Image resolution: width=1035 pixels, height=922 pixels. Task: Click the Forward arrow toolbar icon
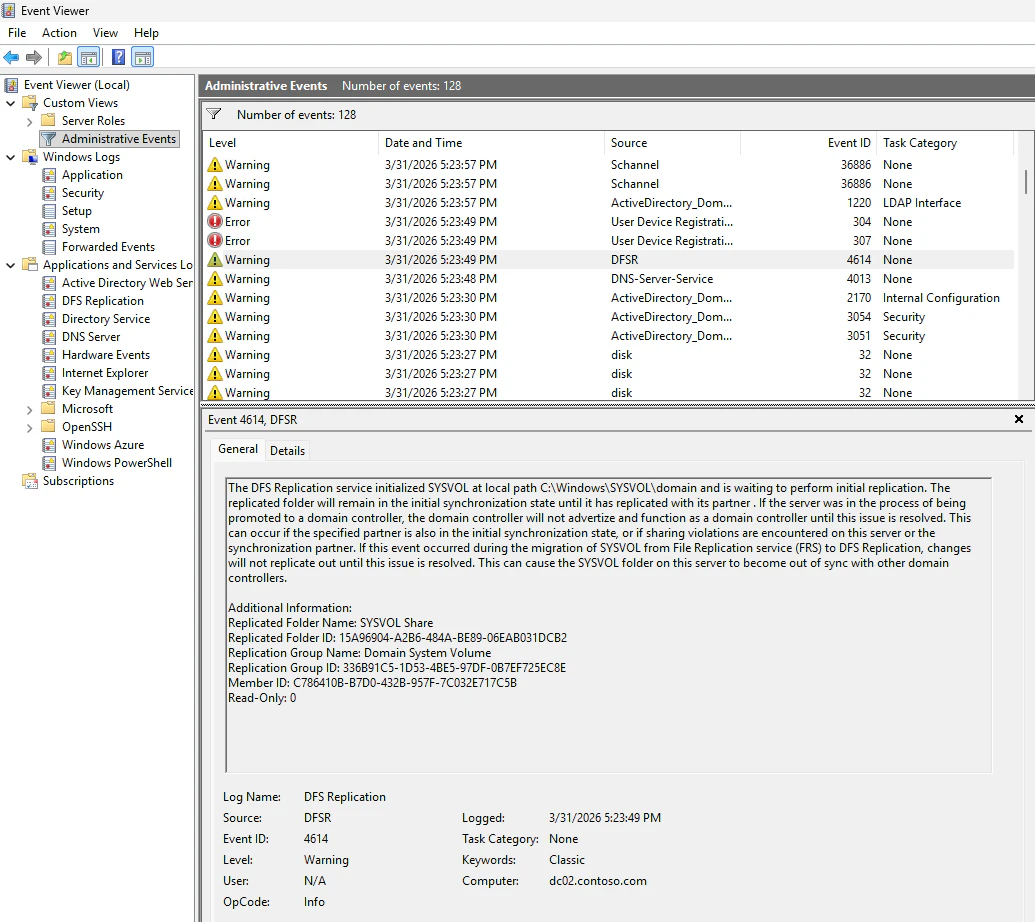click(x=34, y=57)
